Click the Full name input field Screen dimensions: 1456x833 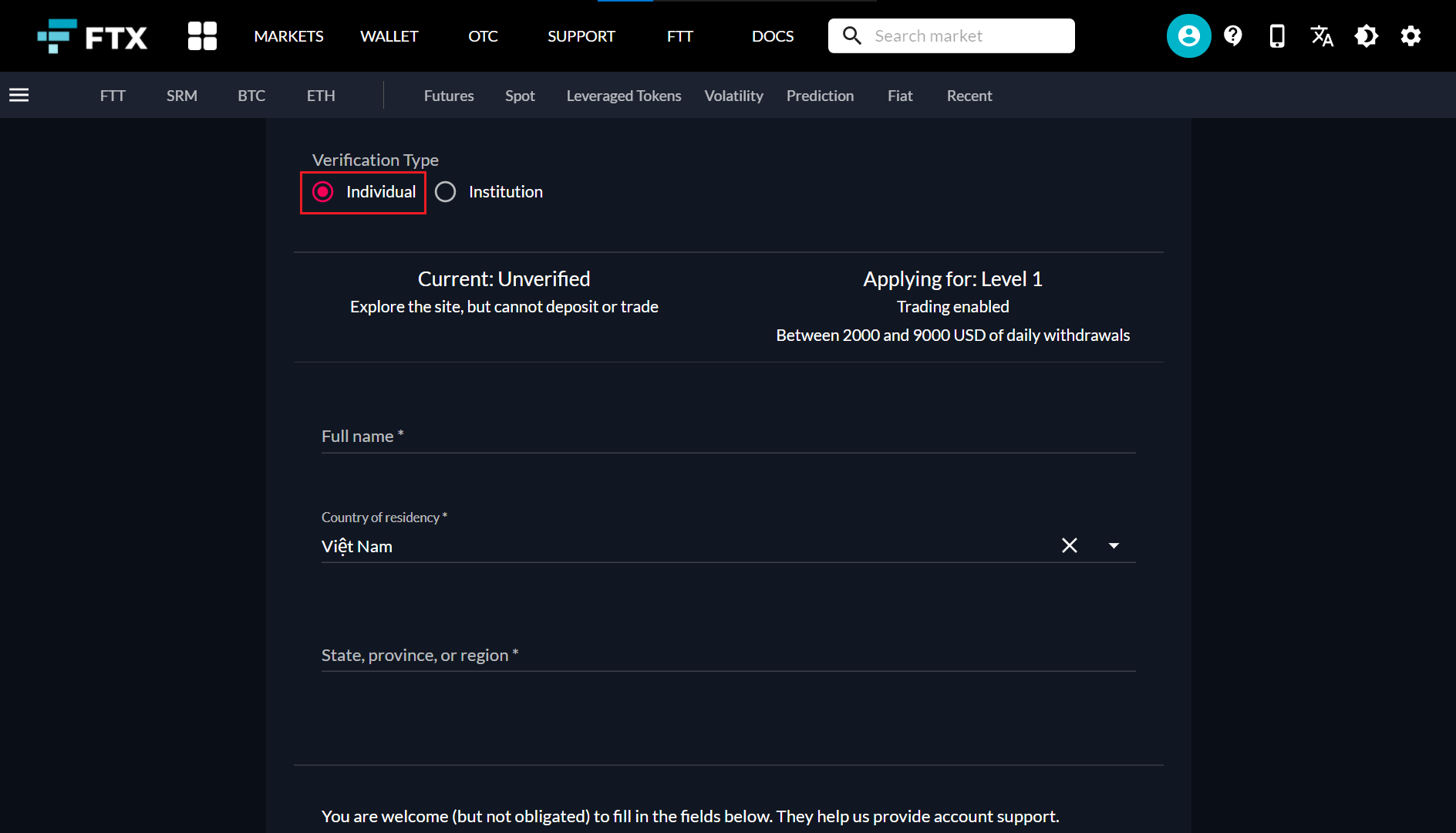[728, 437]
